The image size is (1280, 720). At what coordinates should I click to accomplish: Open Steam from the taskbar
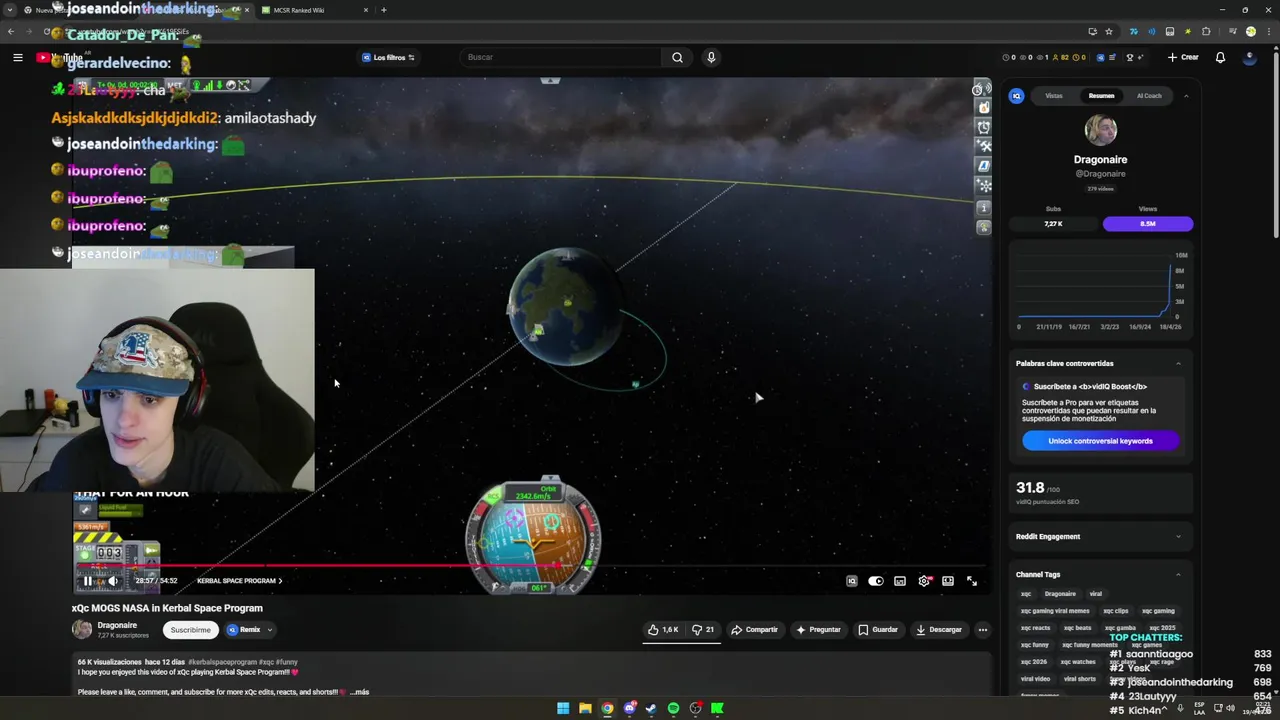click(651, 708)
